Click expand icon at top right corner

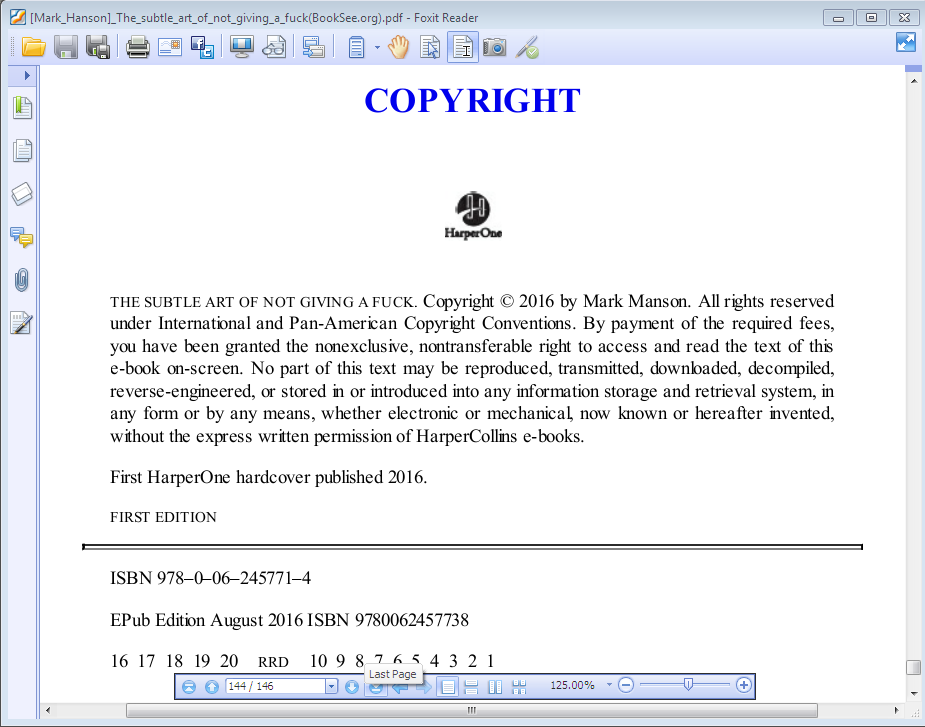(x=906, y=42)
